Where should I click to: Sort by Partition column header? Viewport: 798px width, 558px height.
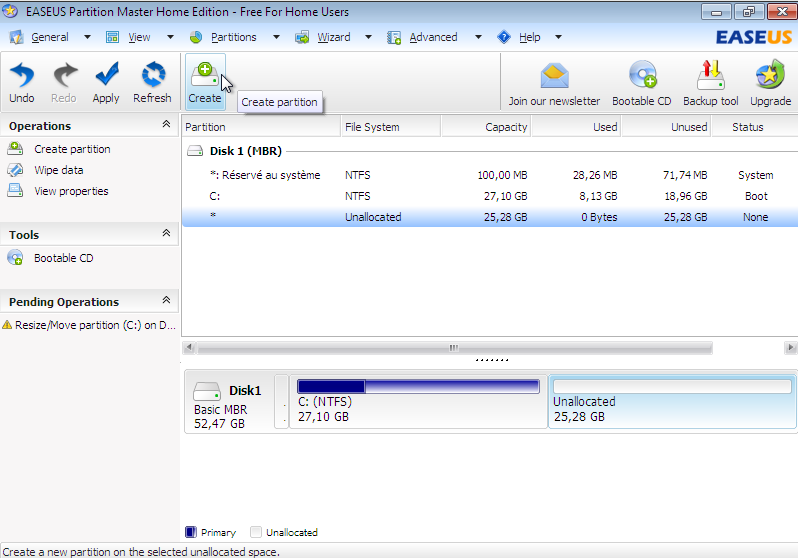point(261,127)
